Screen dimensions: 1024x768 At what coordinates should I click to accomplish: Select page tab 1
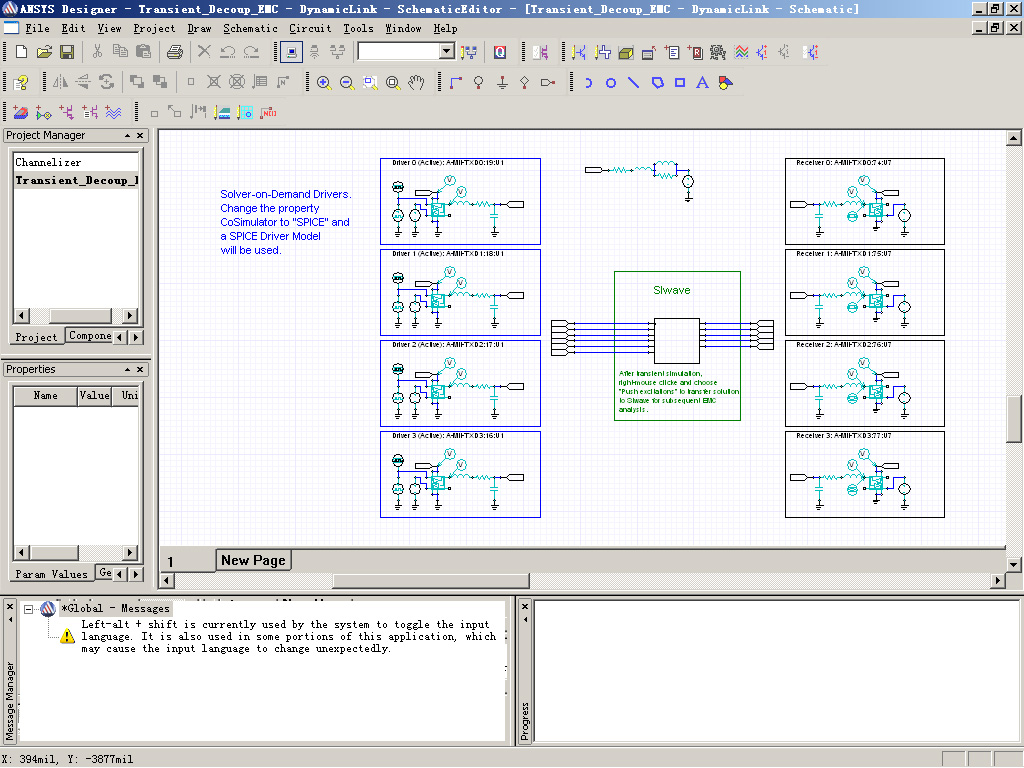[170, 562]
